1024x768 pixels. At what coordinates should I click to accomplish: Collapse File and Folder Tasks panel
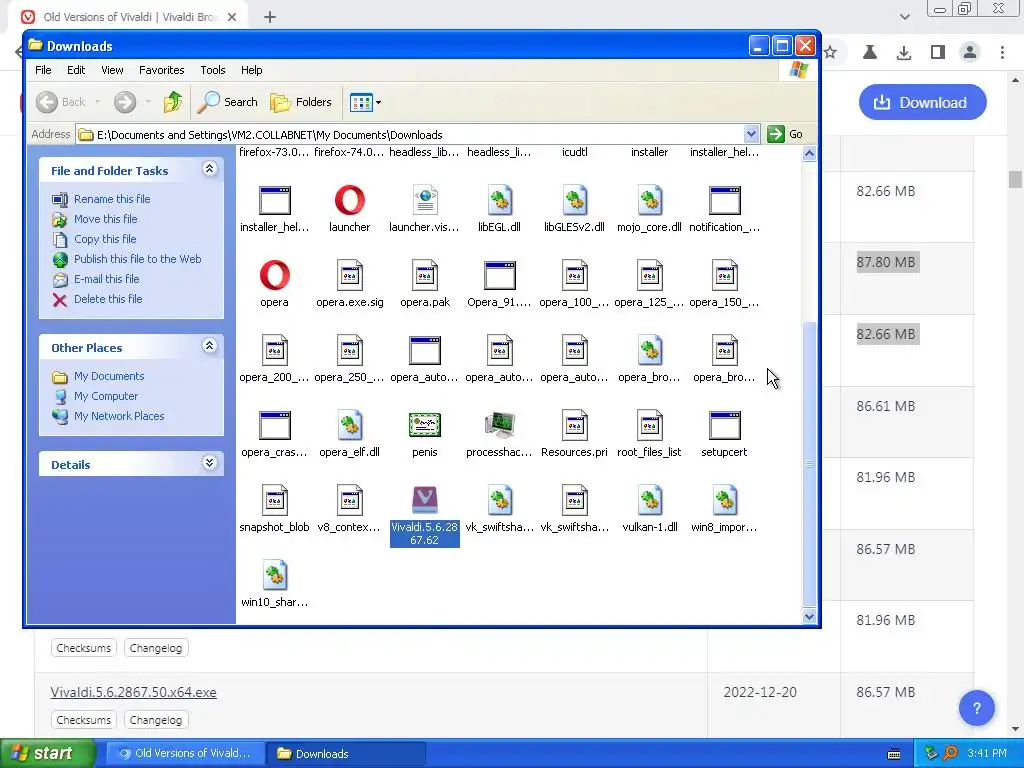click(x=209, y=169)
